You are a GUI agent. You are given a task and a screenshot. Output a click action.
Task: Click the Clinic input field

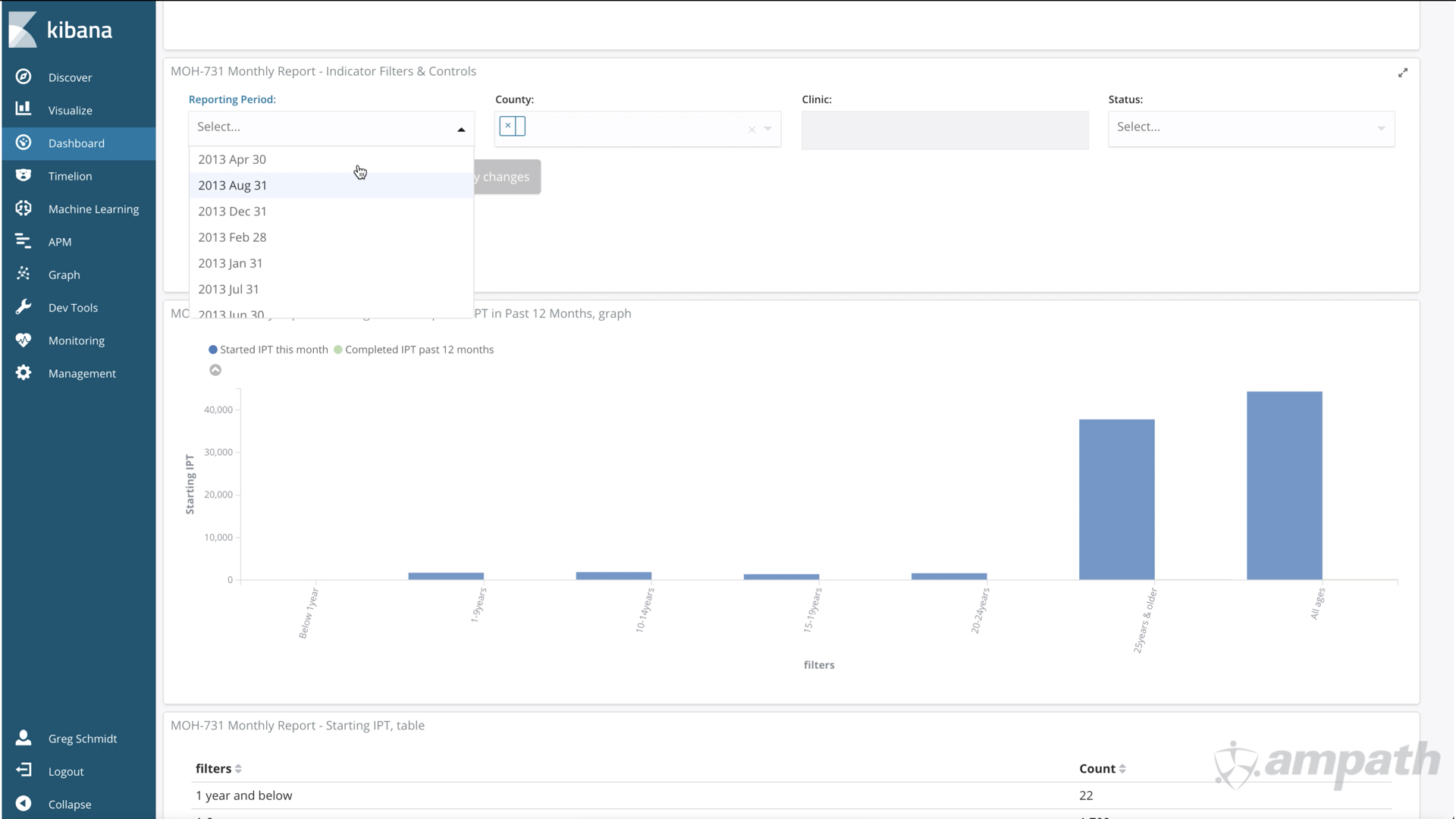pos(945,130)
